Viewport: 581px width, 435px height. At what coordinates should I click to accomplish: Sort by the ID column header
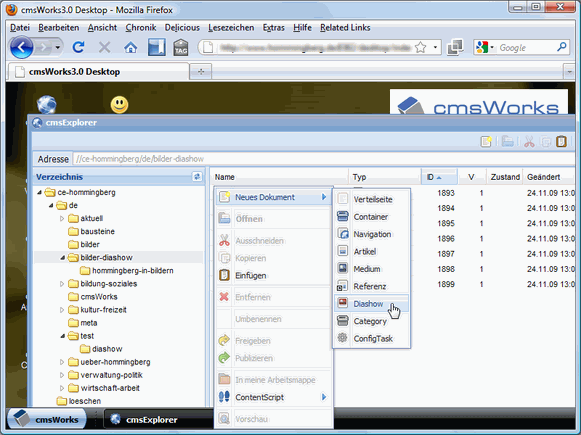point(439,177)
